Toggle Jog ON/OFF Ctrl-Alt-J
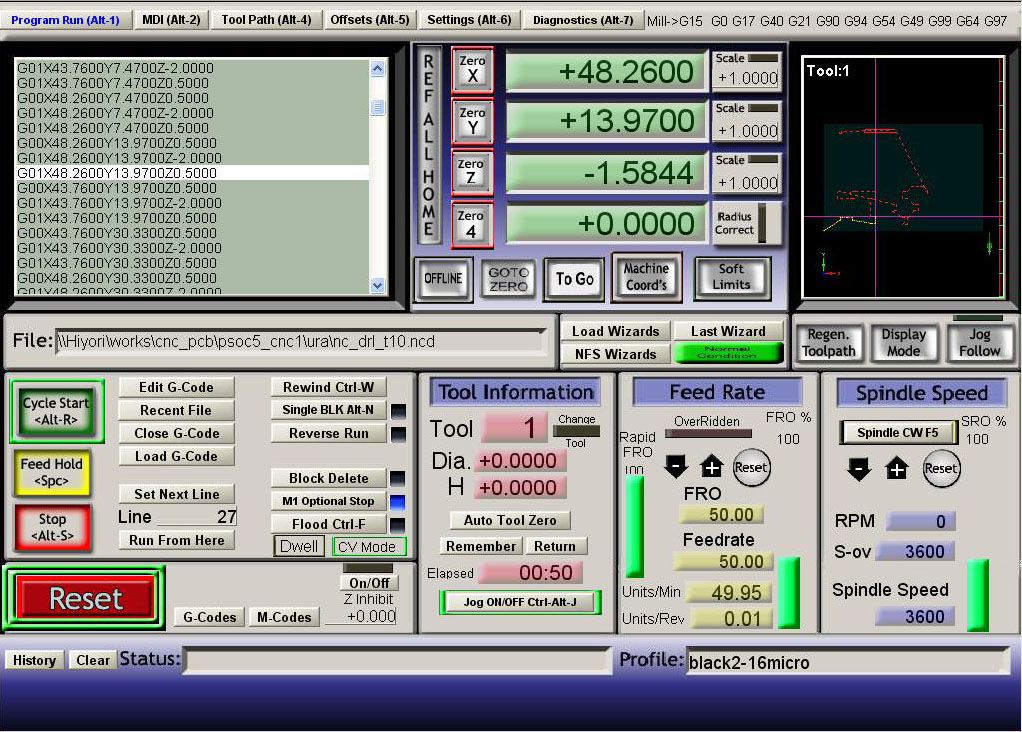 click(x=519, y=602)
